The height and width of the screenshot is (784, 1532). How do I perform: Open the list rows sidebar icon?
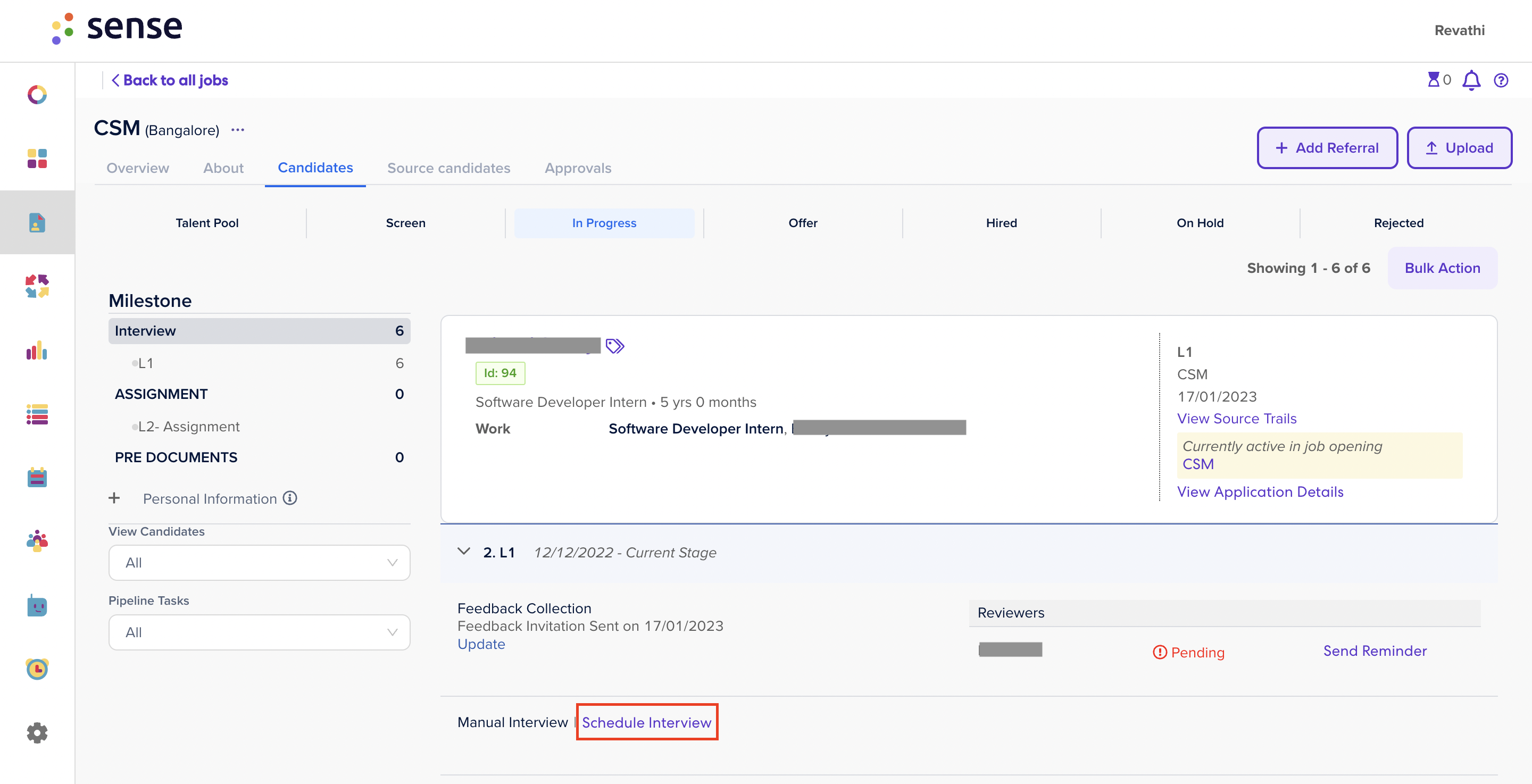[37, 414]
